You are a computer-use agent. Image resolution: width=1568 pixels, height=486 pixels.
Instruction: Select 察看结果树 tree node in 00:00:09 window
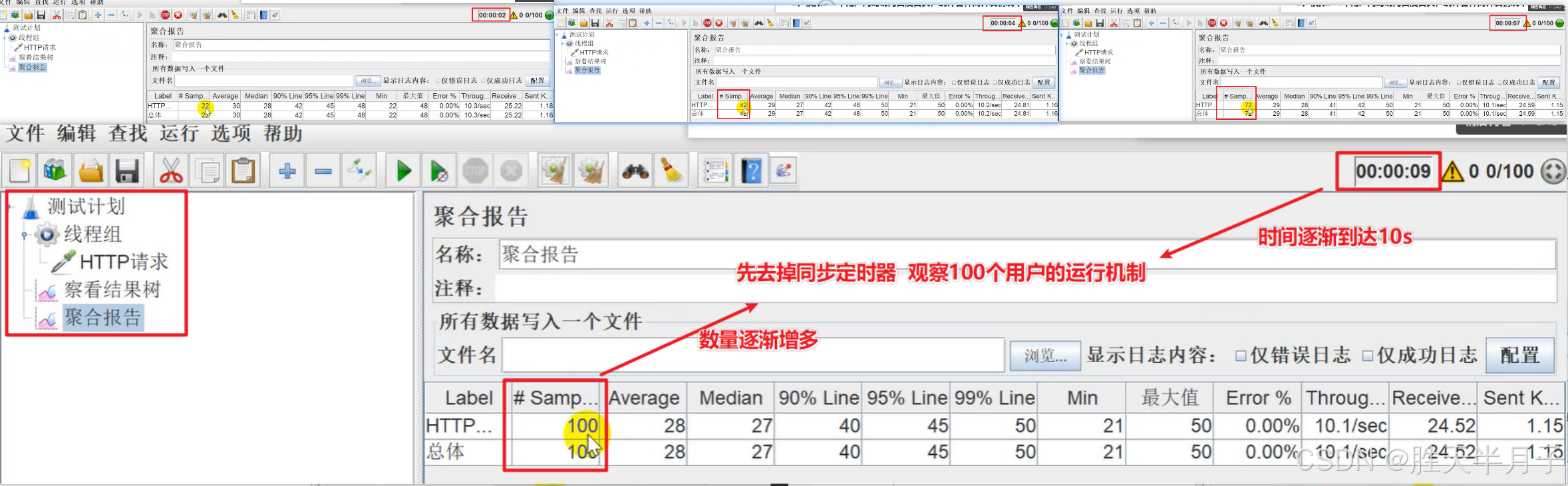point(112,290)
